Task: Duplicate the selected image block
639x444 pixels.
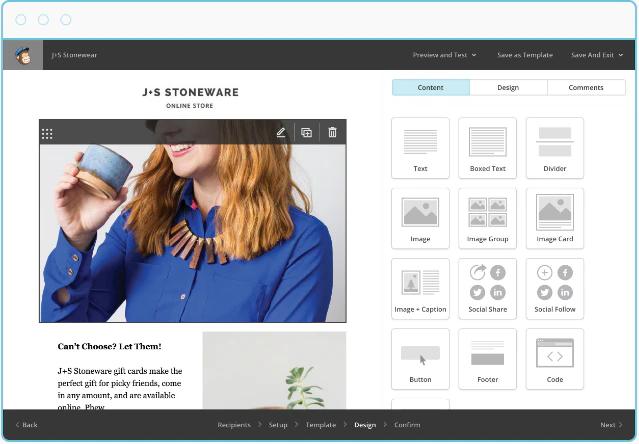Action: click(x=306, y=132)
